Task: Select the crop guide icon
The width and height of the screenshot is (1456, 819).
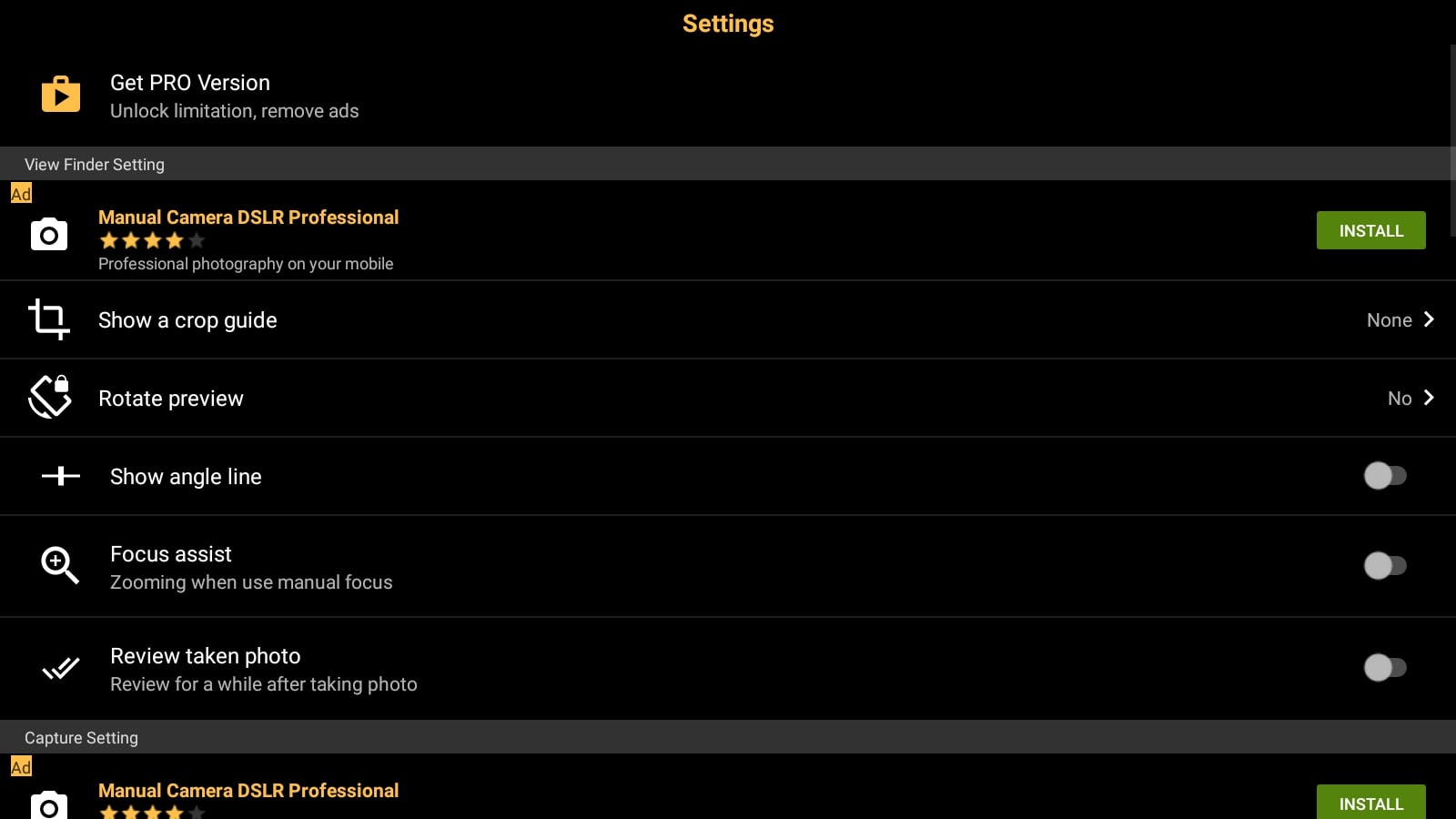Action: tap(49, 319)
